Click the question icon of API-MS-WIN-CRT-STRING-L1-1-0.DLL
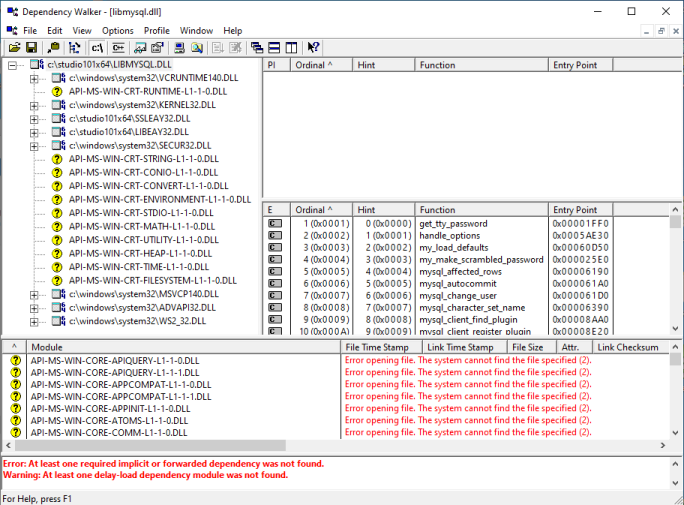Viewport: 684px width, 505px height. (57, 159)
